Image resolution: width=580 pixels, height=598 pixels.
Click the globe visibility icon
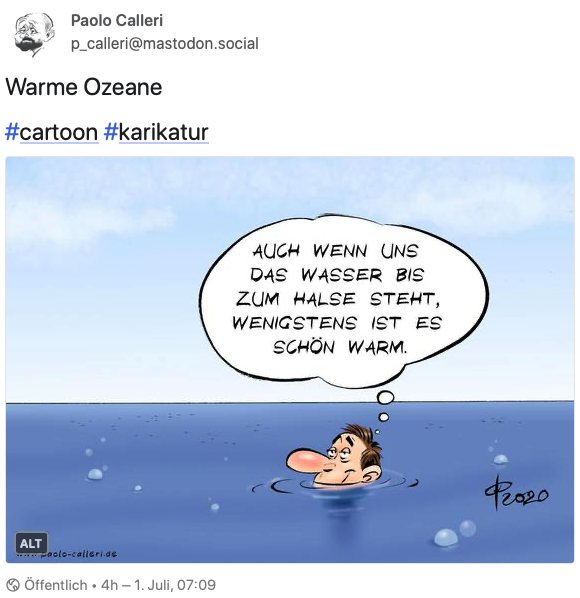click(x=13, y=585)
